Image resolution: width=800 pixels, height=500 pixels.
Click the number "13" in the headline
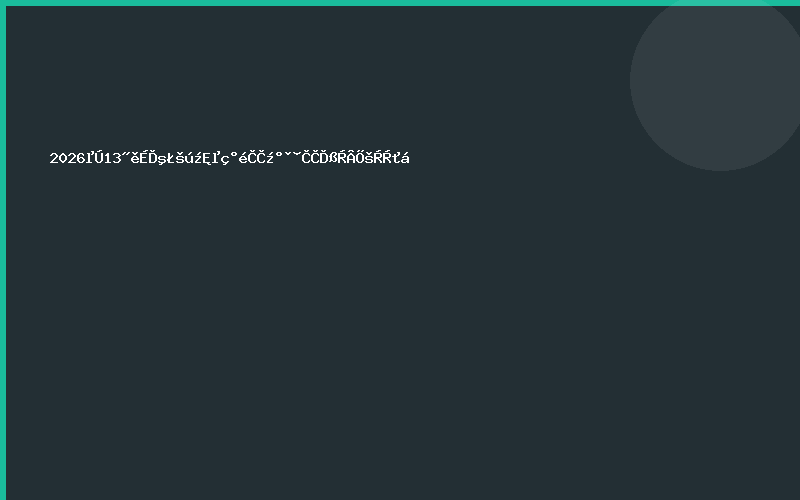(112, 158)
